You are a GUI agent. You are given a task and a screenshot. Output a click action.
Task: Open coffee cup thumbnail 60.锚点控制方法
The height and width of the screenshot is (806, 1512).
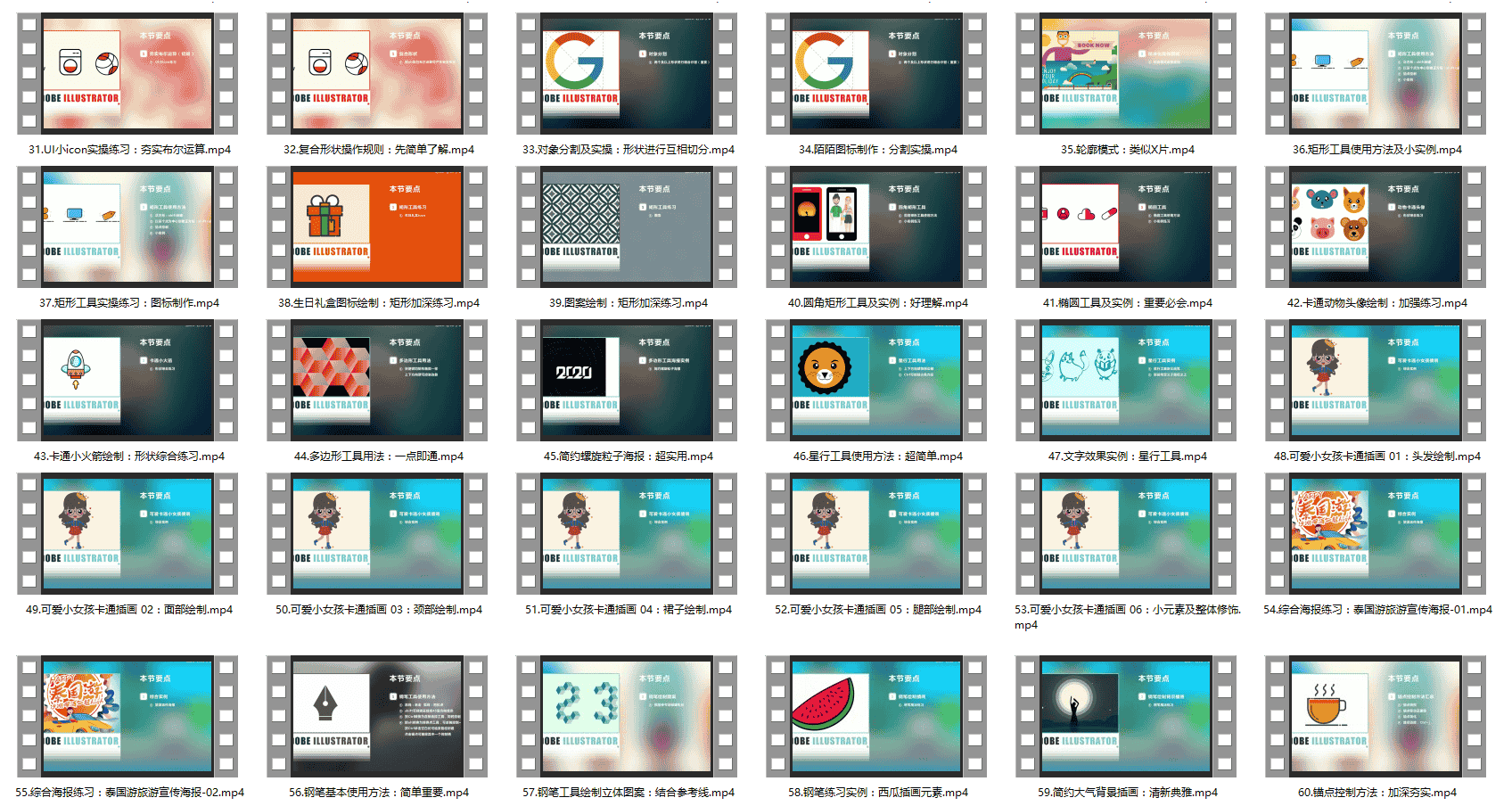tap(1376, 717)
